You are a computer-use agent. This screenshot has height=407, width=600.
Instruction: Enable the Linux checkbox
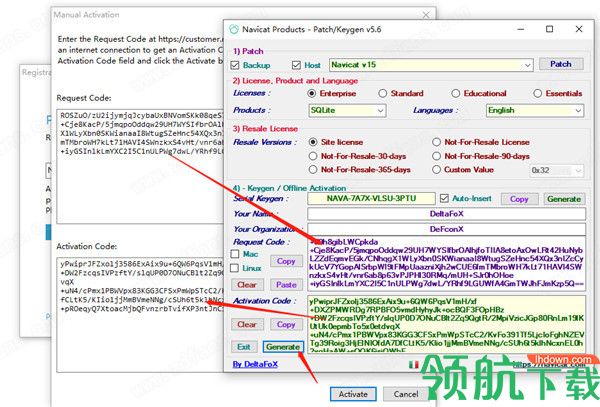click(x=235, y=268)
